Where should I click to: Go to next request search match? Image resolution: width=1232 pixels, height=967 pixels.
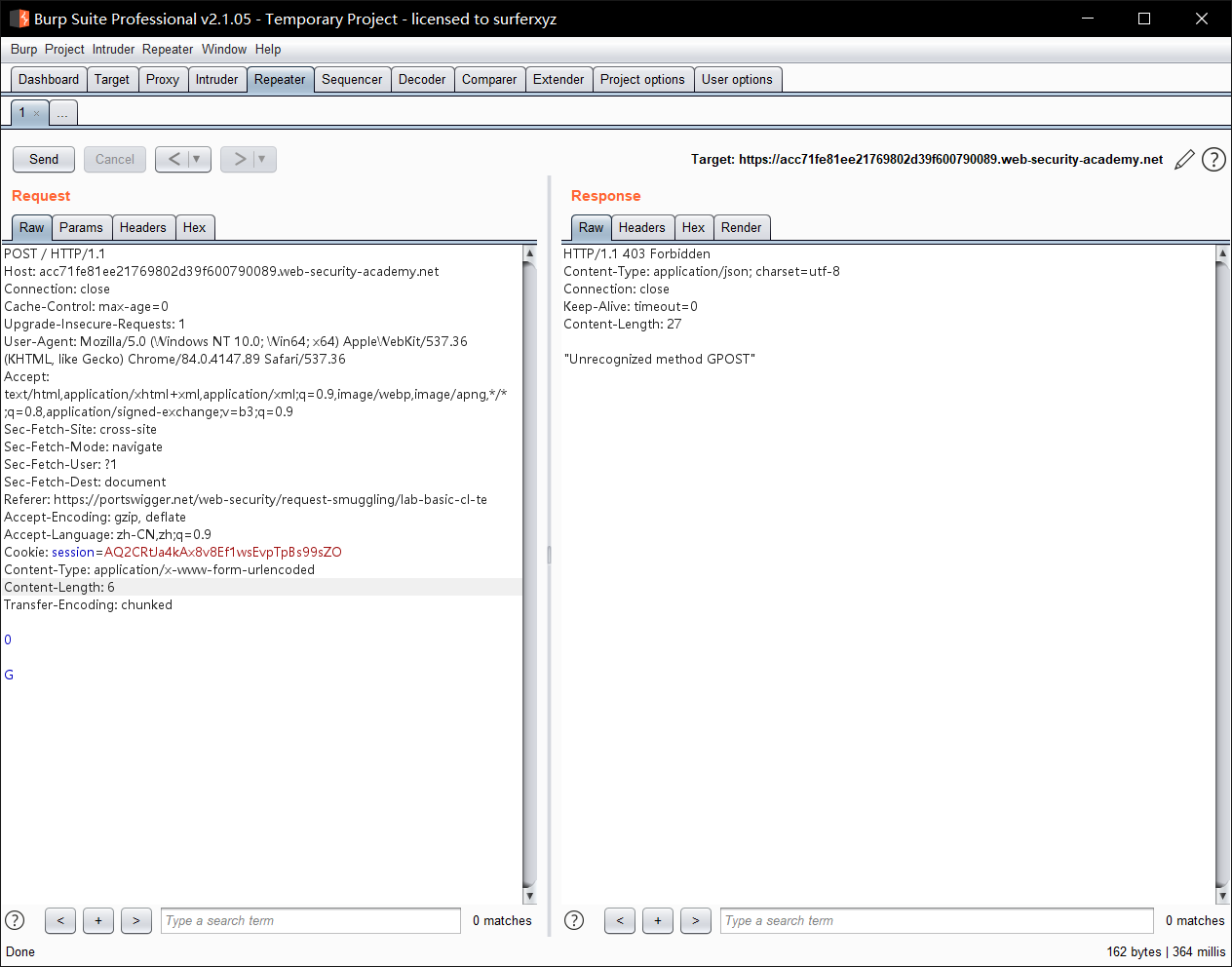136,920
